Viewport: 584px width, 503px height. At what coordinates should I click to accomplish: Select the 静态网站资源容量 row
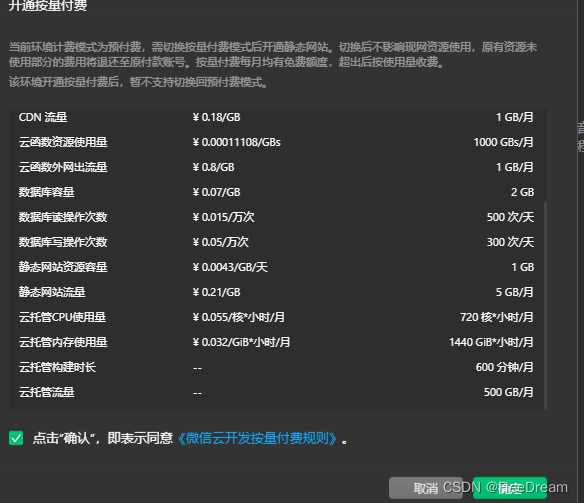(x=276, y=267)
